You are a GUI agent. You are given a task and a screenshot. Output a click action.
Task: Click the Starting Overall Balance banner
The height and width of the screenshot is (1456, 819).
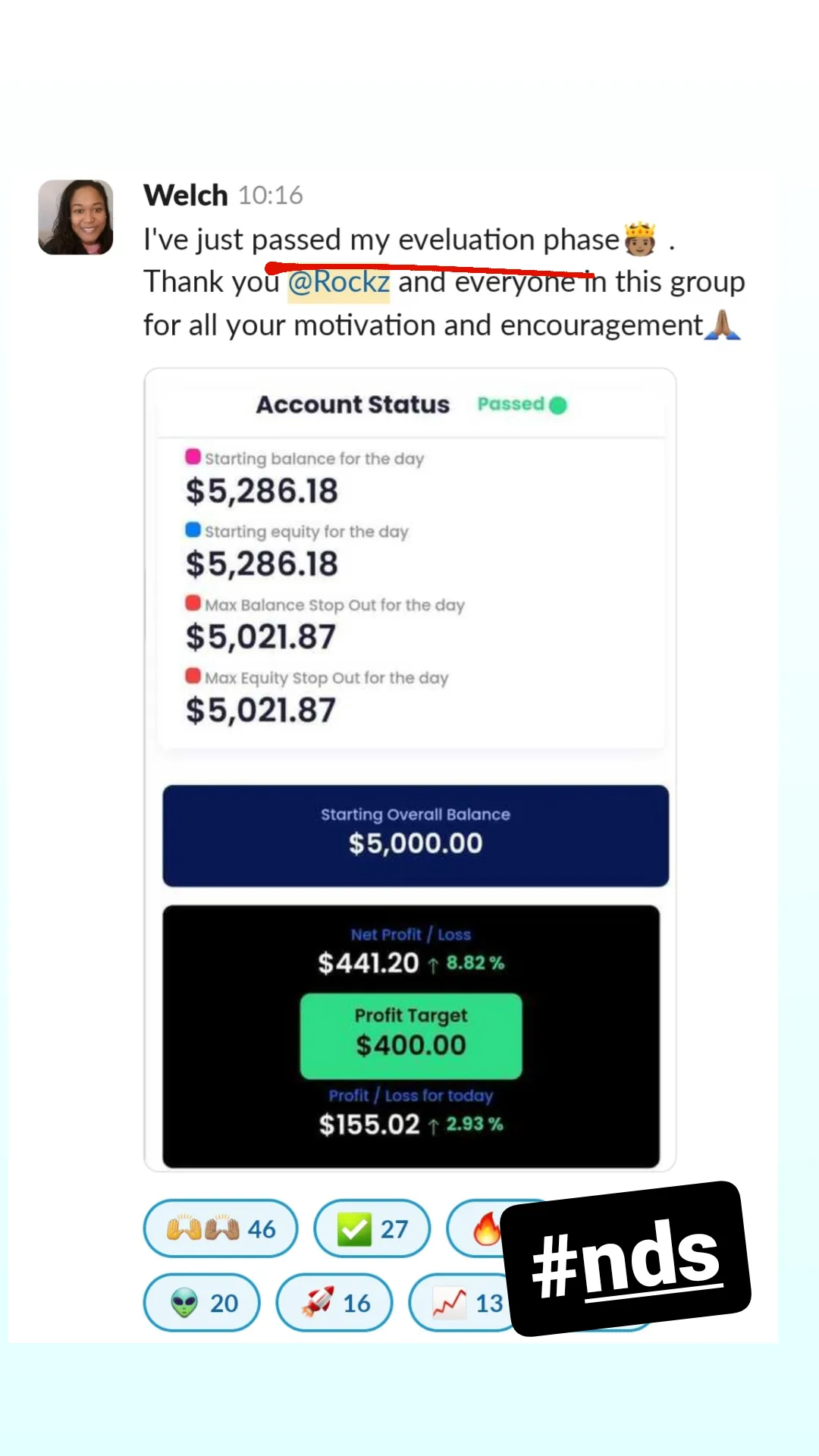tap(416, 835)
